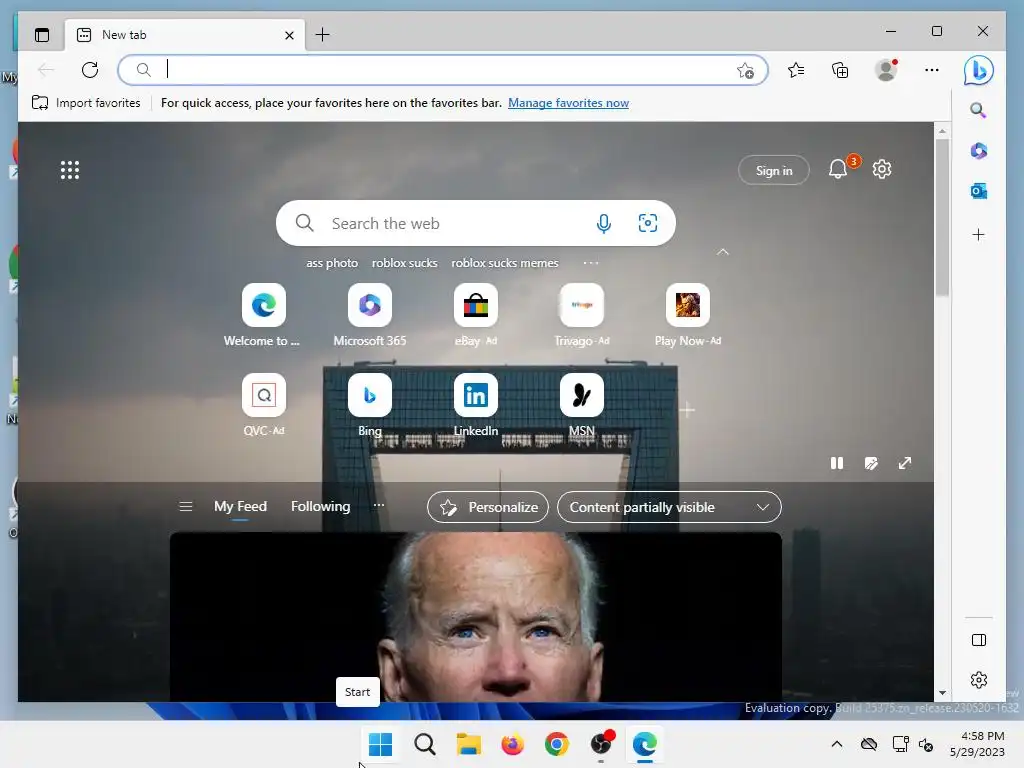Show hidden system tray icons
The height and width of the screenshot is (768, 1024).
(837, 744)
